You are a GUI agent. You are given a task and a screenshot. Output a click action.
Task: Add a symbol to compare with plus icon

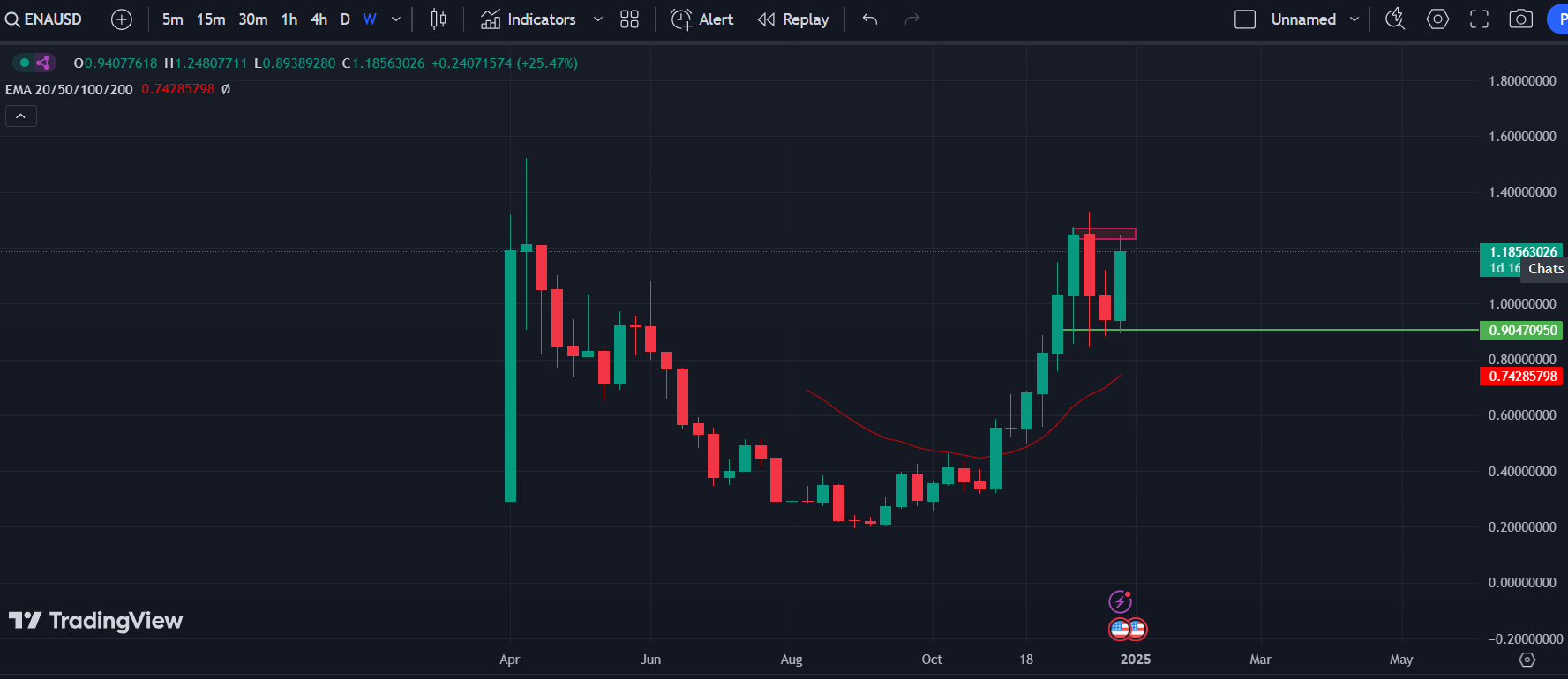click(122, 19)
